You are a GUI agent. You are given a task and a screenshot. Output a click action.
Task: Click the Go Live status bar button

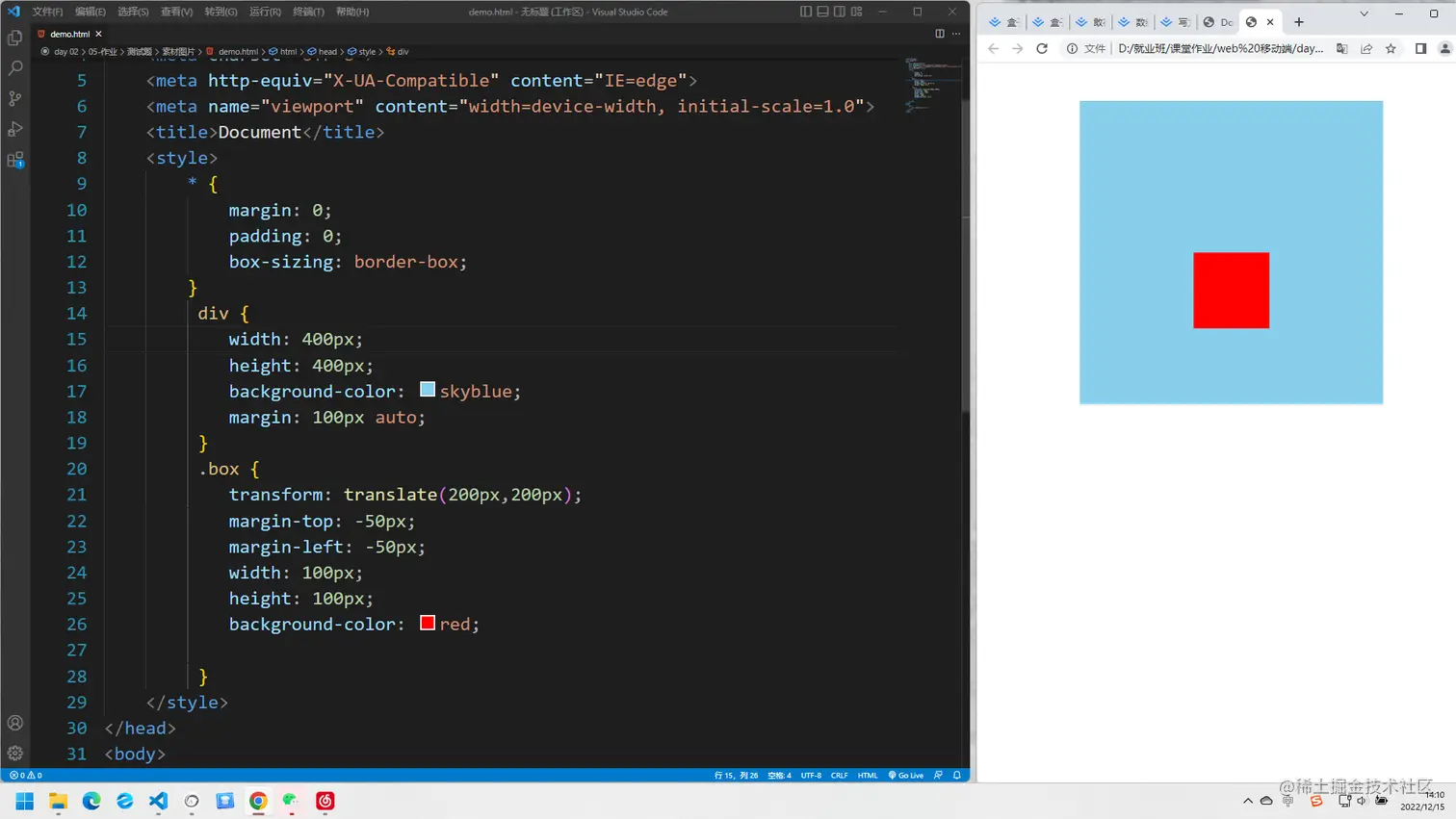pos(906,775)
